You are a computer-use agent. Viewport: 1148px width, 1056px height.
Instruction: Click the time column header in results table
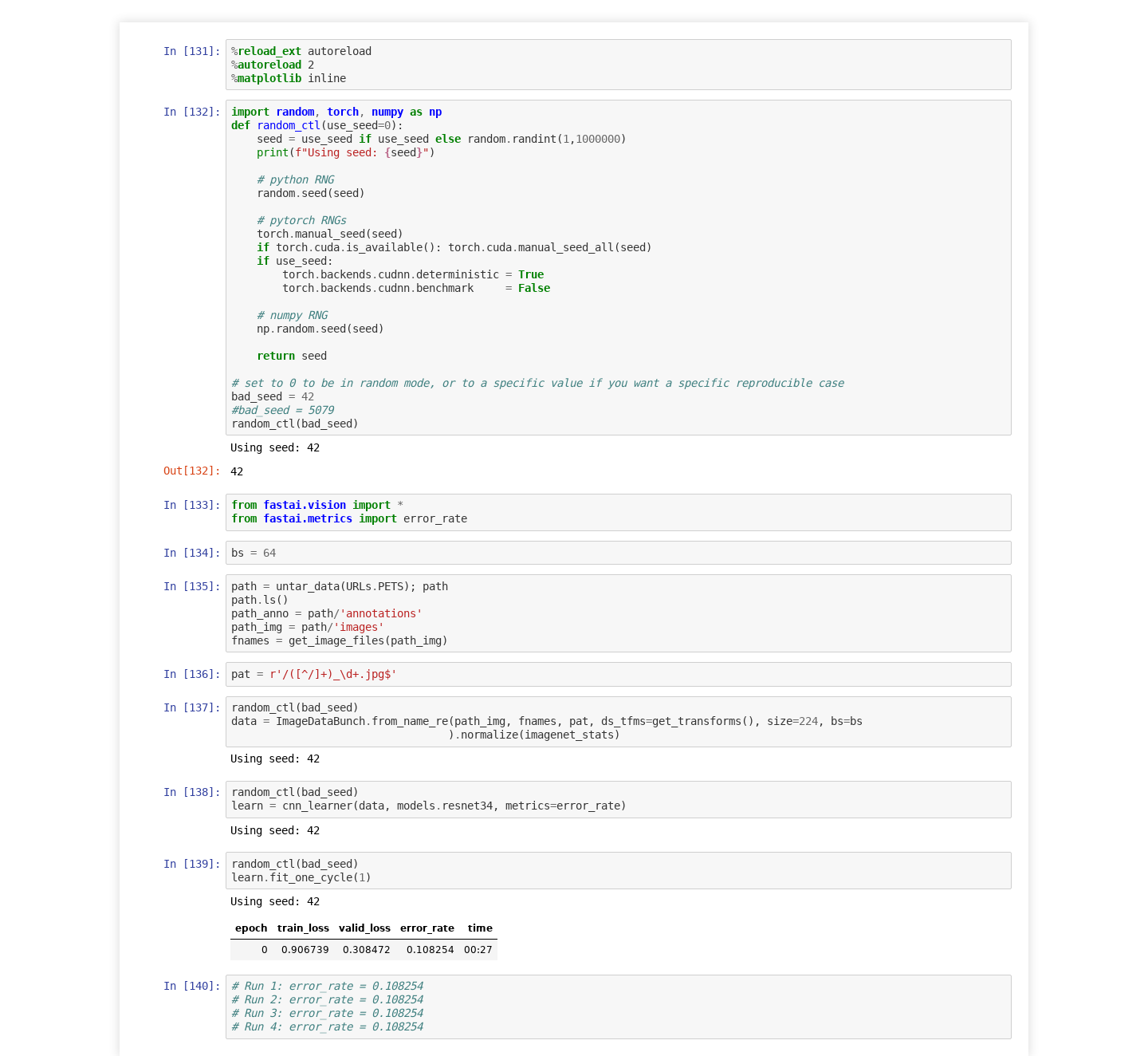[479, 928]
